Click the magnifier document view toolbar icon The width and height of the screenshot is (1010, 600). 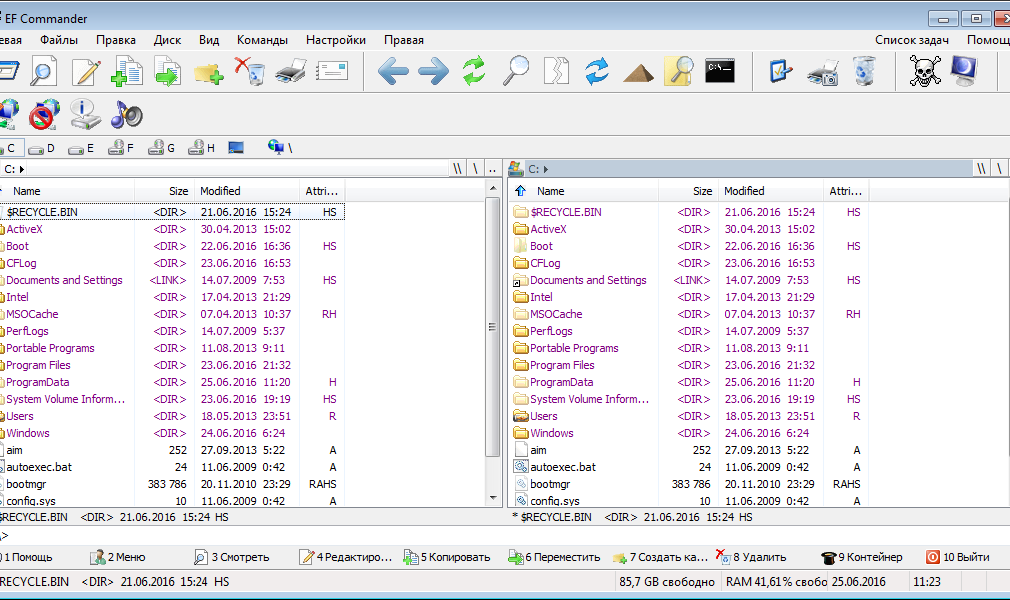43,70
